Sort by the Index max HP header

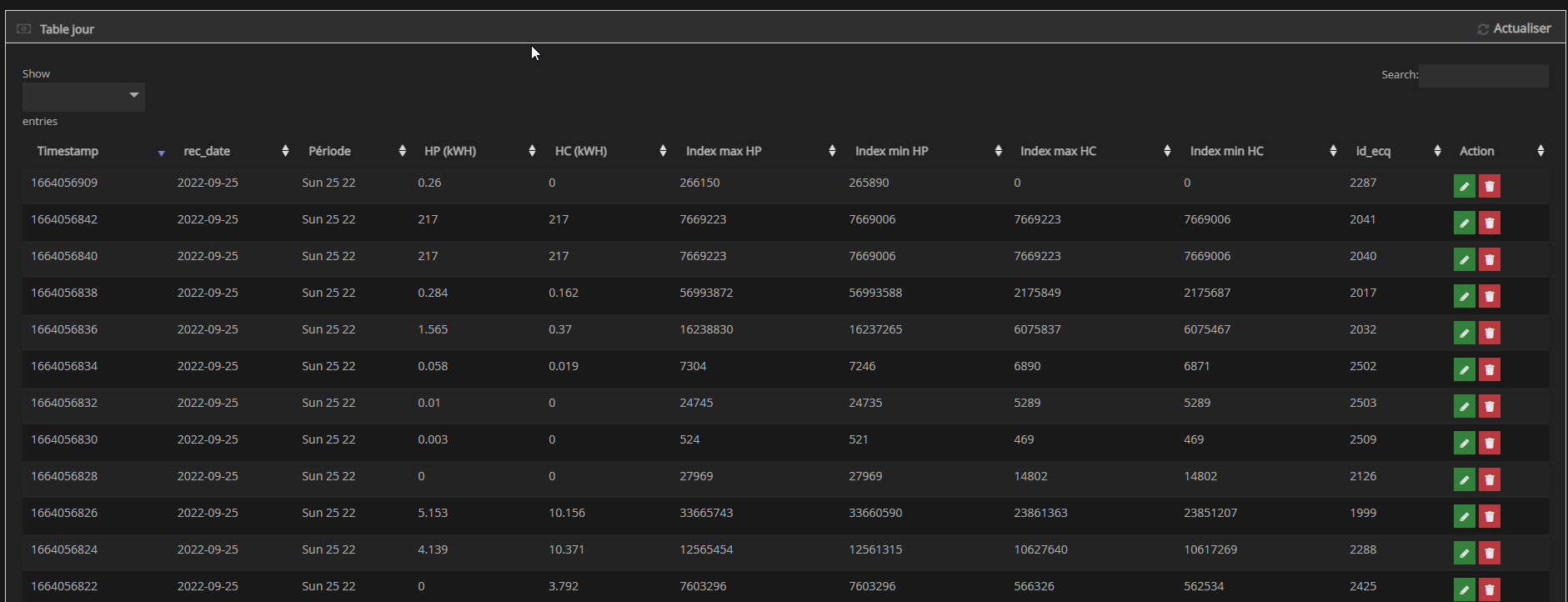[724, 151]
